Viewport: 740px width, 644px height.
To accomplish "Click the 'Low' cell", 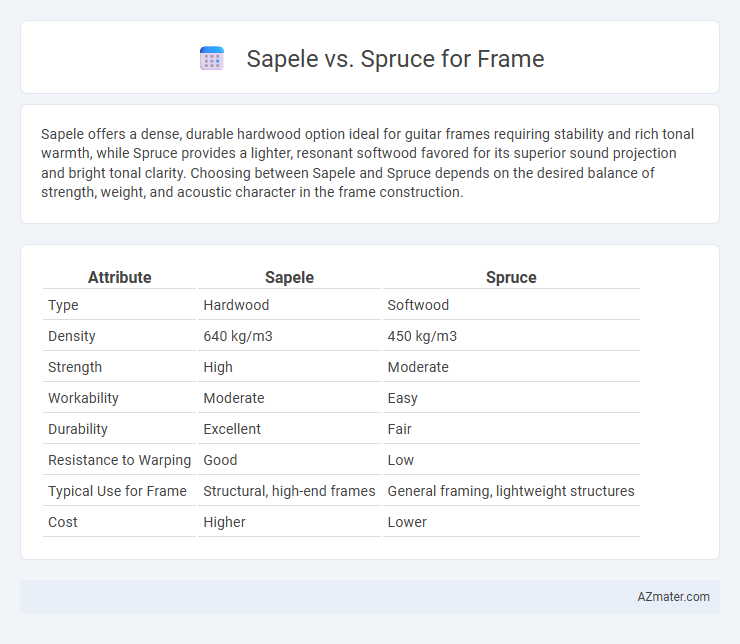I will tap(401, 460).
